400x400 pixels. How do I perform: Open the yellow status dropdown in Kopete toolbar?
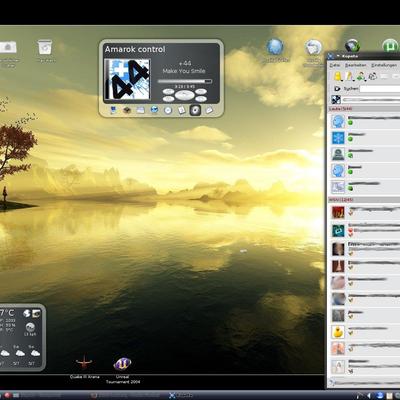338,77
